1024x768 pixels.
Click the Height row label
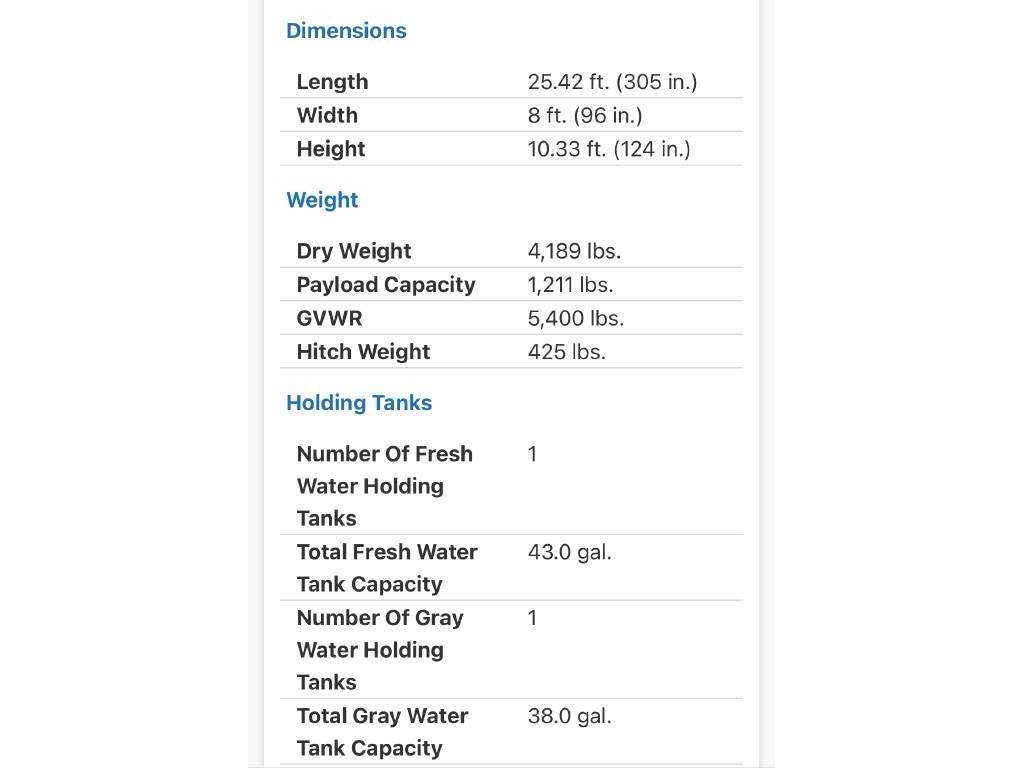(x=331, y=149)
